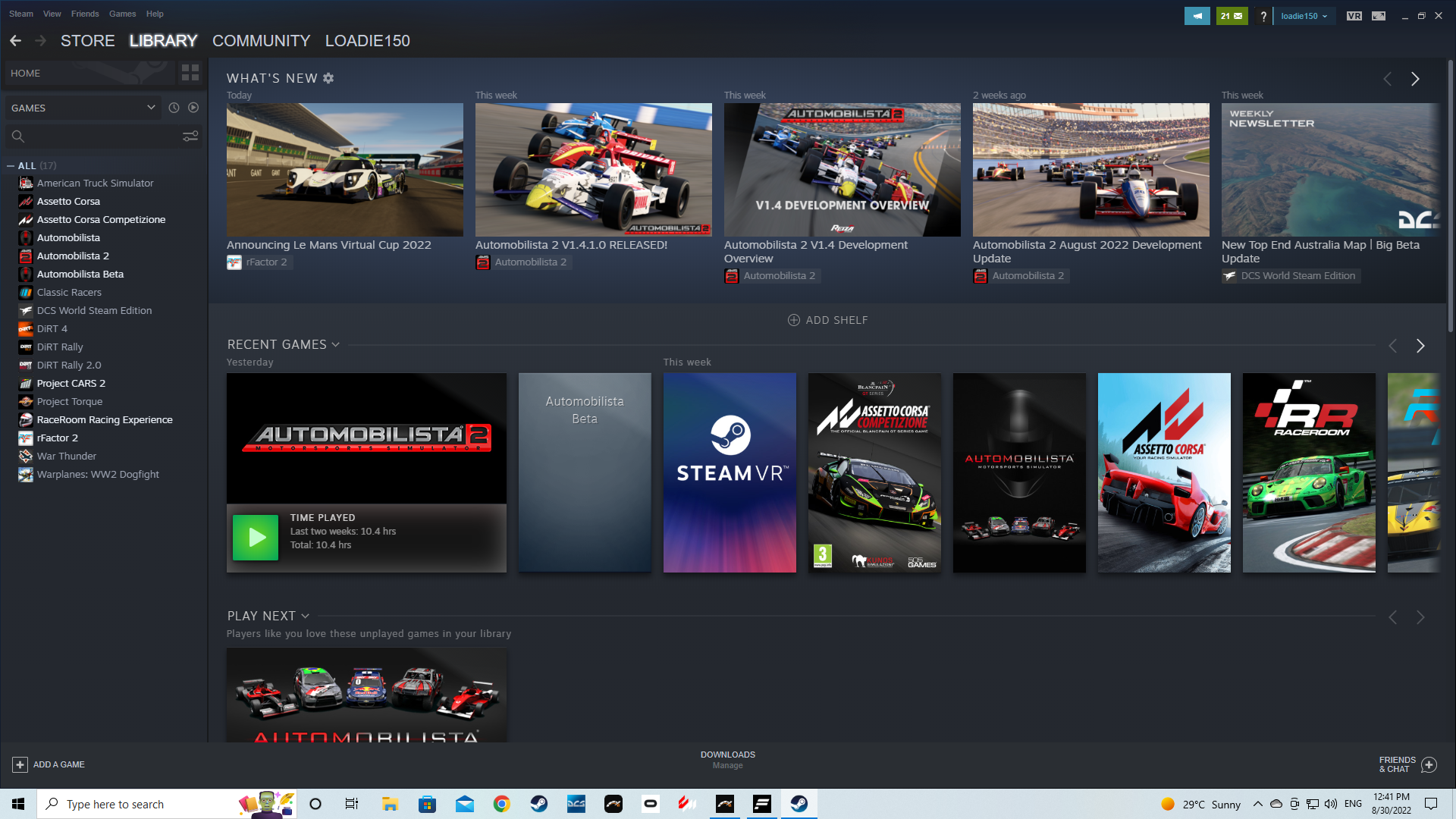Click ADD A GAME button
Screen dimensions: 1456x819
click(x=49, y=764)
